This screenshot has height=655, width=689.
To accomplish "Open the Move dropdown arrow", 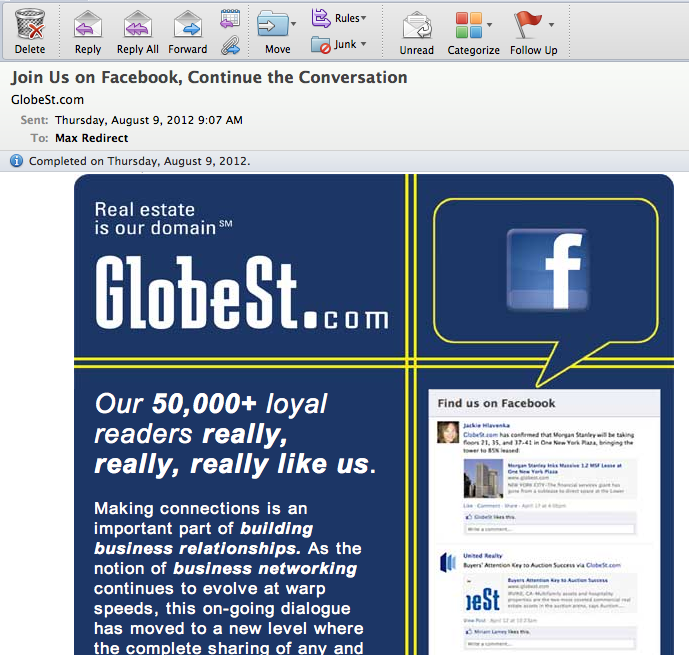I will [294, 24].
